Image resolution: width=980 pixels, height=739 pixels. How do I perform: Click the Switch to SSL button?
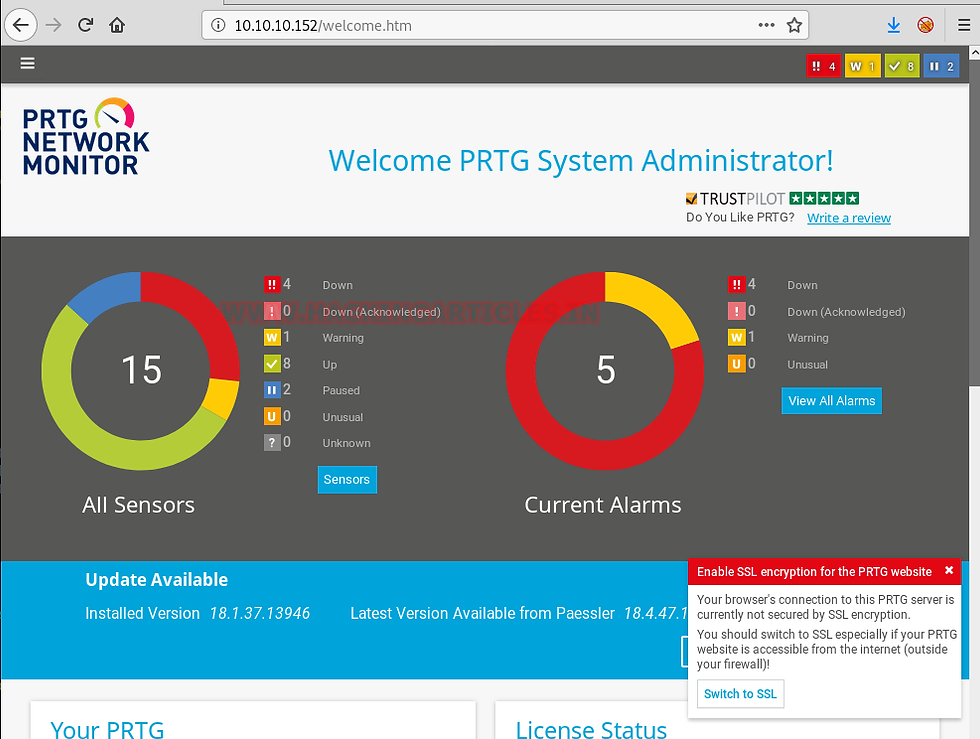tap(741, 694)
